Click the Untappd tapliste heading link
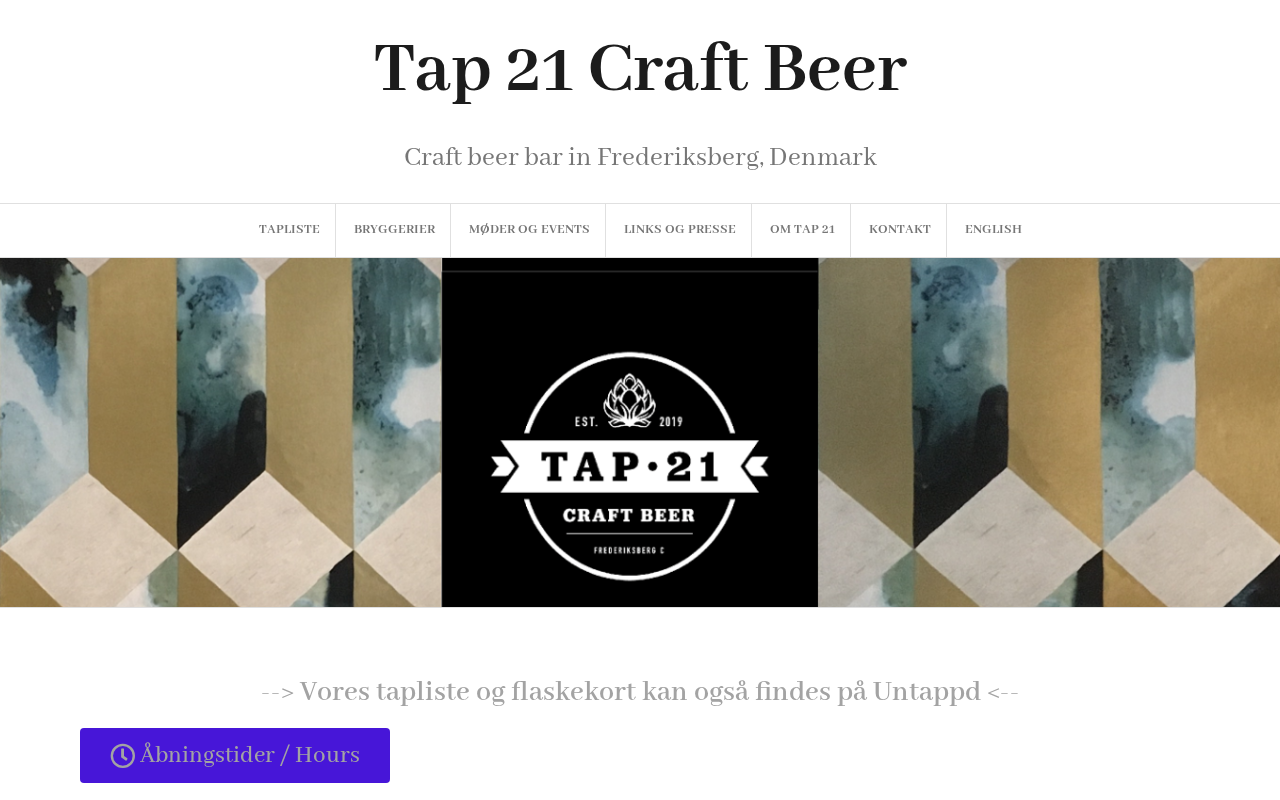Image resolution: width=1280 pixels, height=800 pixels. click(640, 692)
